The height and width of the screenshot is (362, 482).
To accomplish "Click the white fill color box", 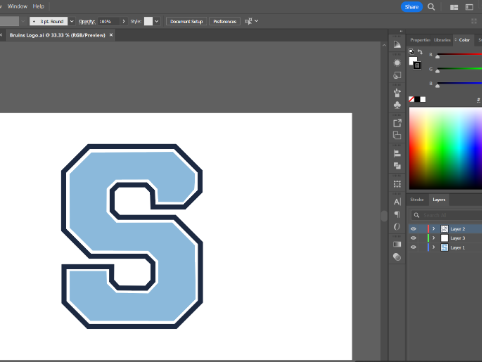I will coord(413,60).
